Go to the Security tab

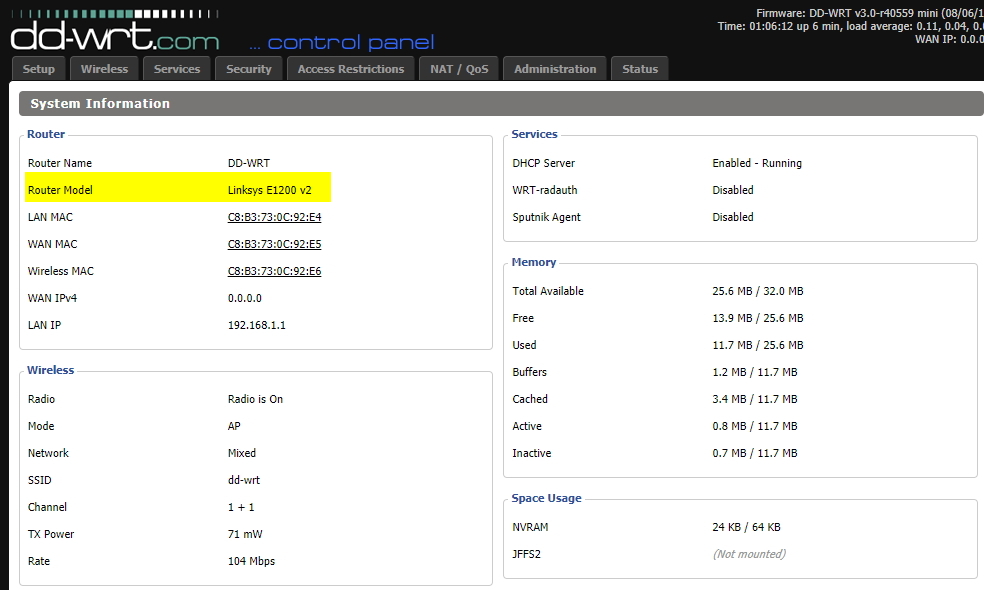[249, 69]
